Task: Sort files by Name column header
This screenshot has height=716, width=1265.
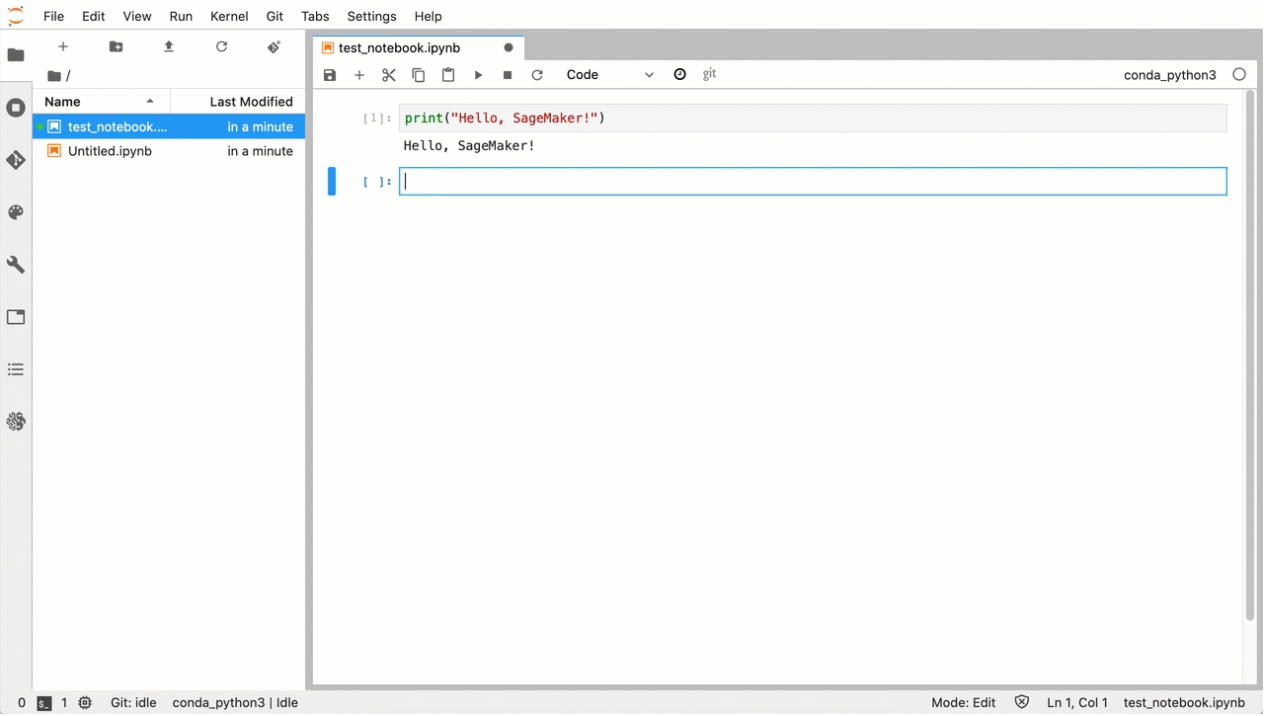Action: tap(101, 102)
